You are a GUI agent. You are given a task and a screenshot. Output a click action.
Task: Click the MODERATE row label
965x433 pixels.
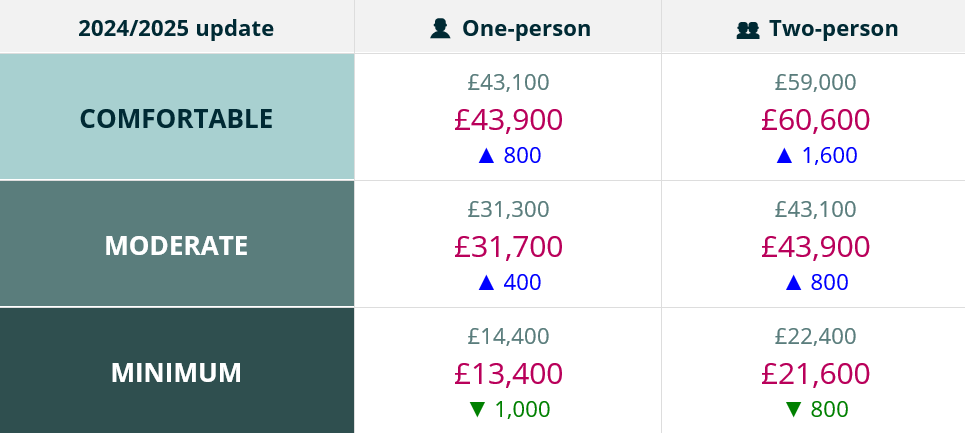pos(176,245)
